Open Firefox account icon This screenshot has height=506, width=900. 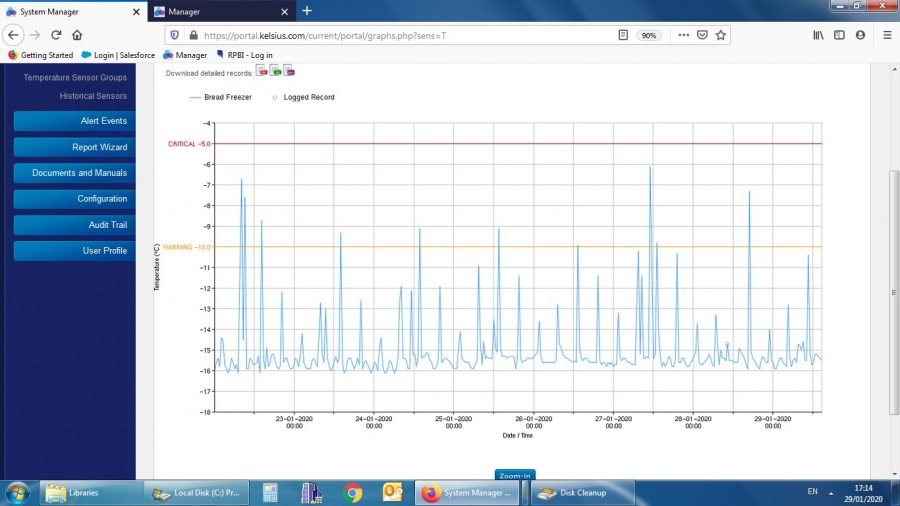pyautogui.click(x=860, y=35)
